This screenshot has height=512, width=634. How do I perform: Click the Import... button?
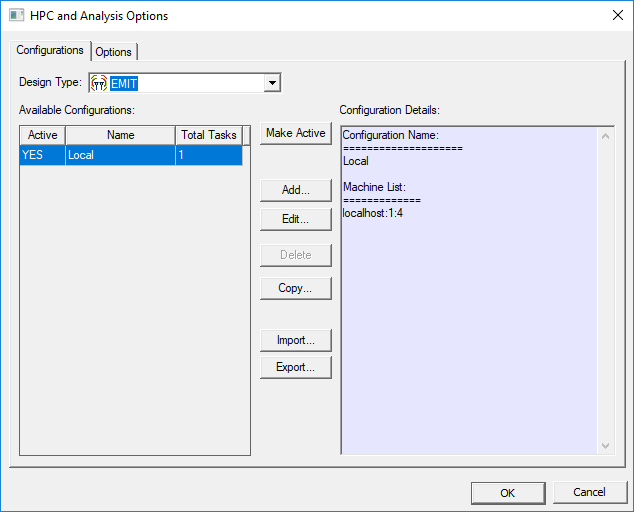point(296,340)
